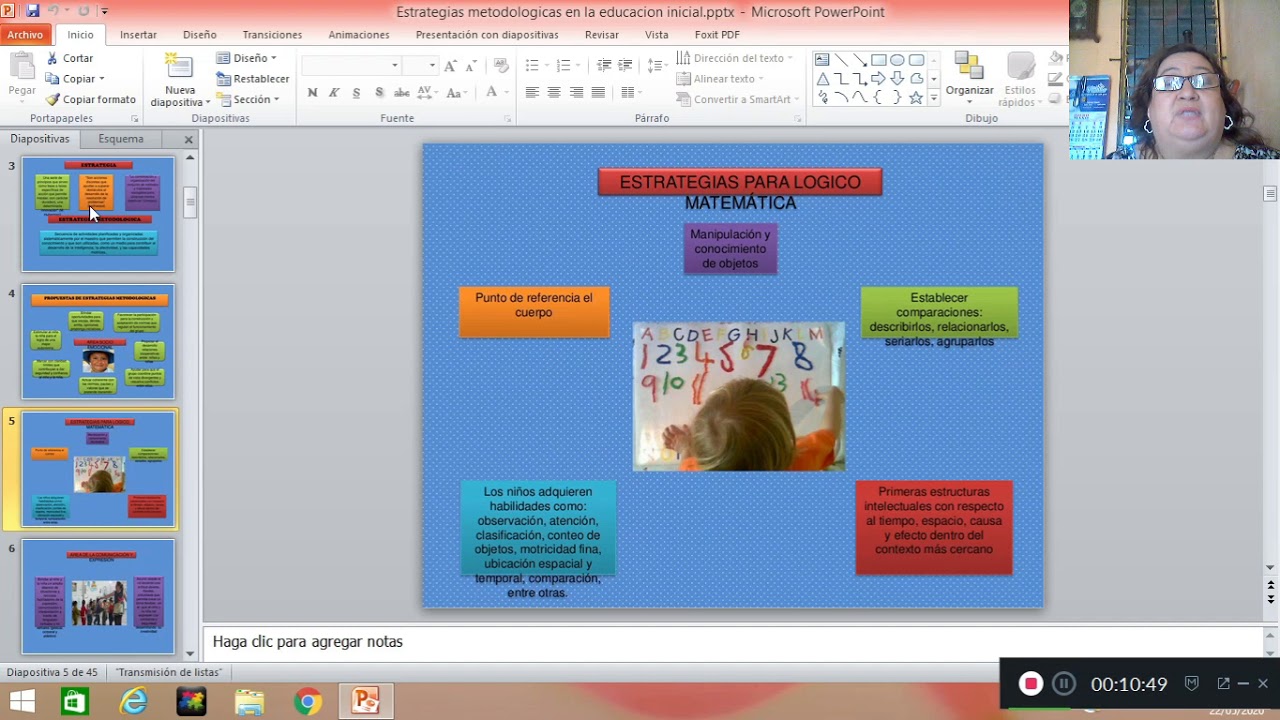Clear all formatting with the eraser icon
Image resolution: width=1280 pixels, height=720 pixels.
[x=501, y=65]
